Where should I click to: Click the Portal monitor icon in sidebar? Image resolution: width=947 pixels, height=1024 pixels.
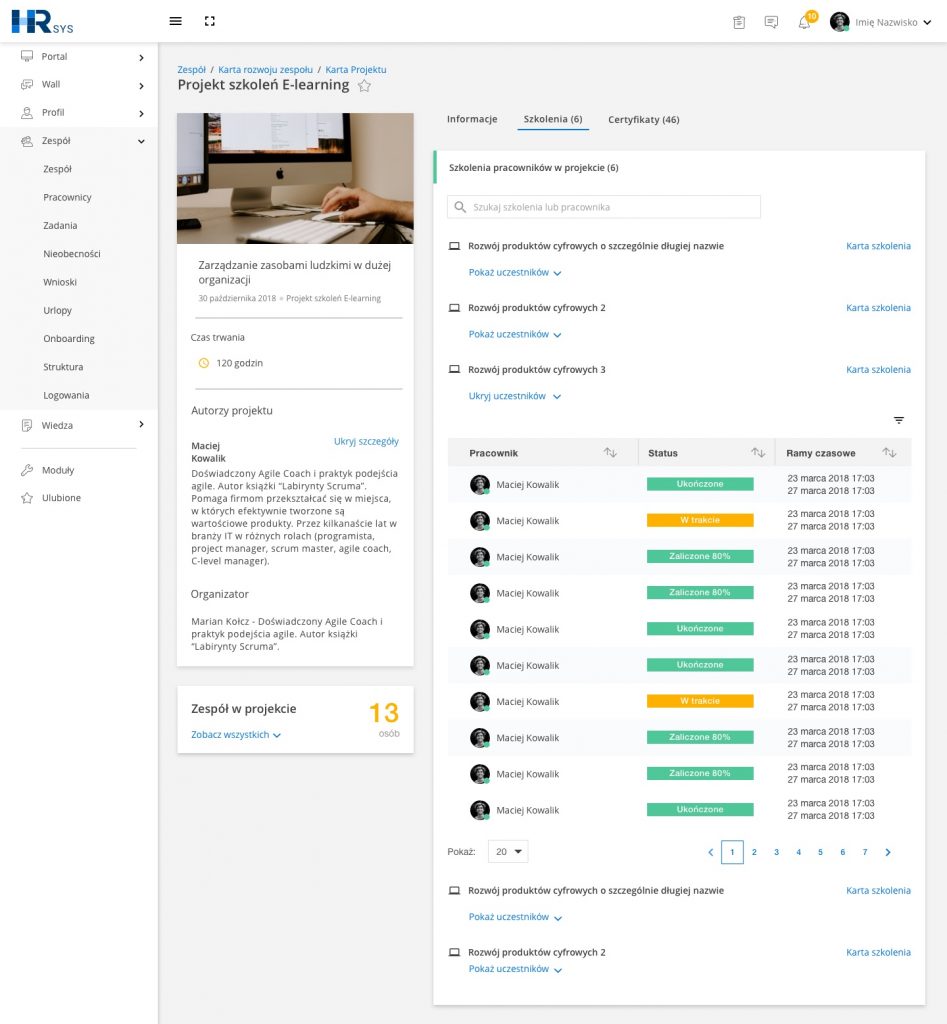[x=27, y=56]
